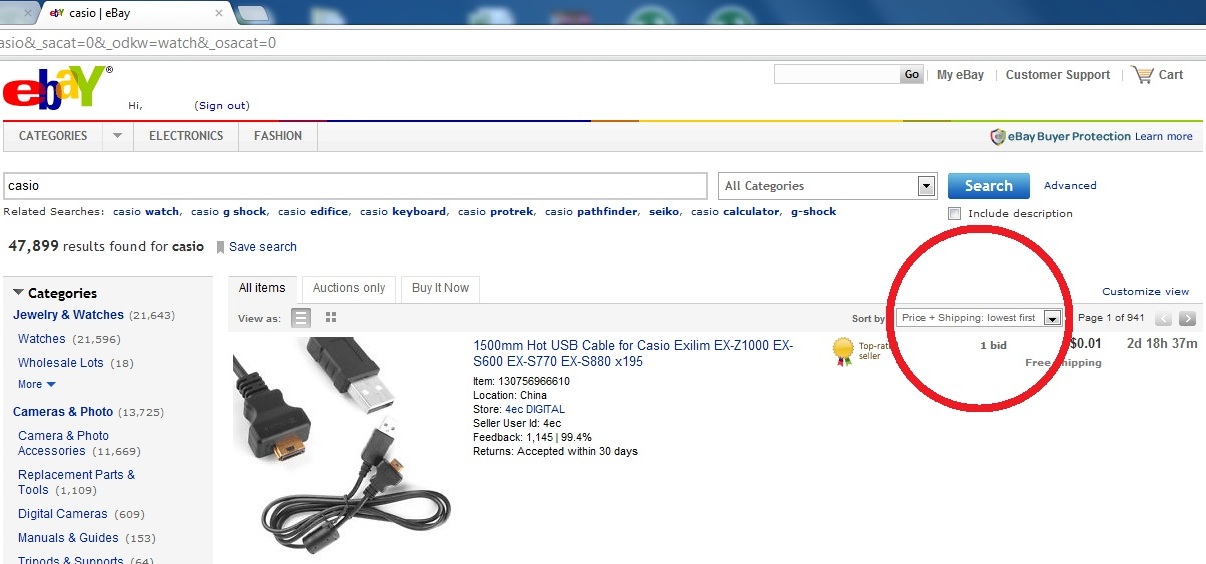1206x564 pixels.
Task: Open the 4ec DIGITAL store link
Action: click(x=535, y=409)
